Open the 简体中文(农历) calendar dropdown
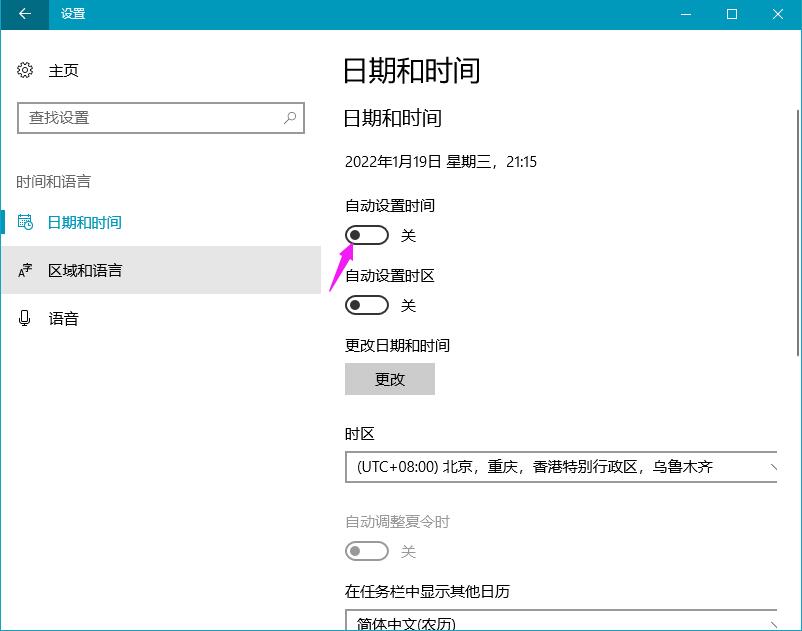802x631 pixels. pos(560,620)
